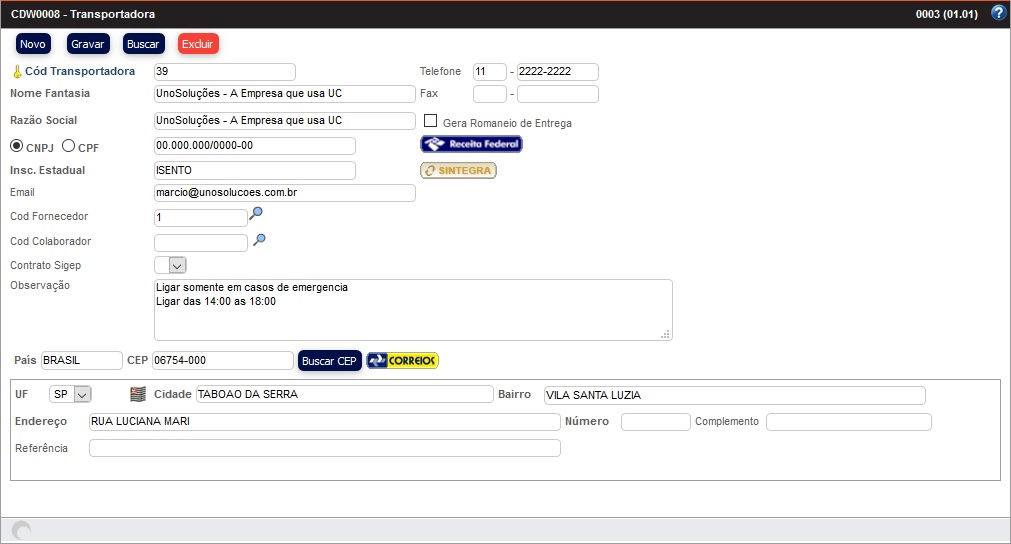Search collaborator with Cod Colaborador magnifier

(x=259, y=240)
